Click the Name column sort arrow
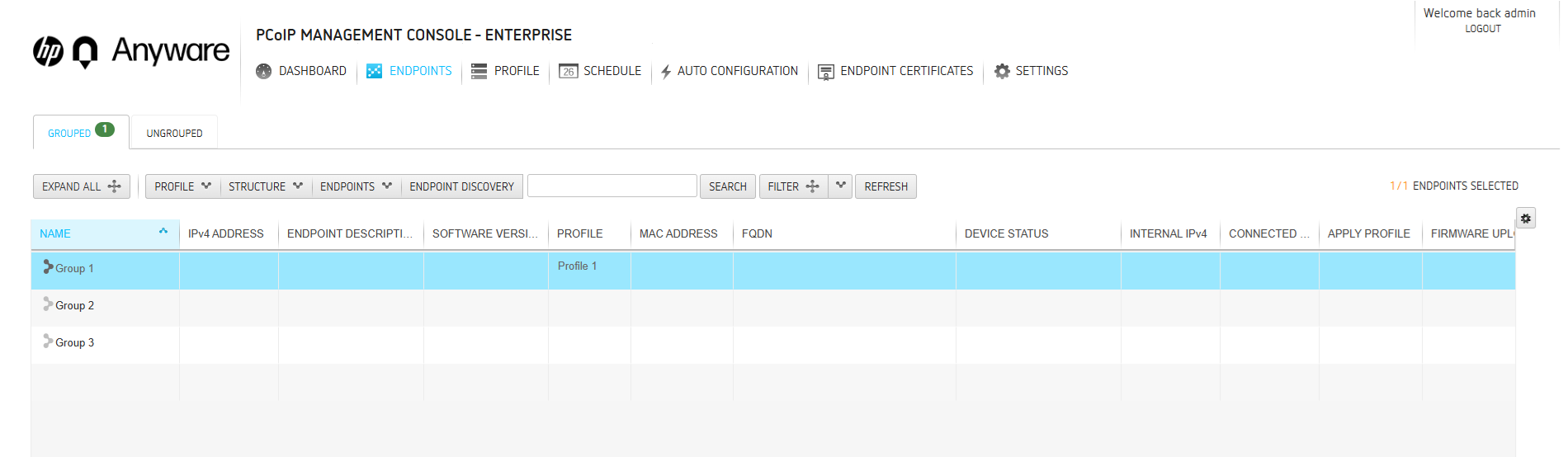 point(163,232)
